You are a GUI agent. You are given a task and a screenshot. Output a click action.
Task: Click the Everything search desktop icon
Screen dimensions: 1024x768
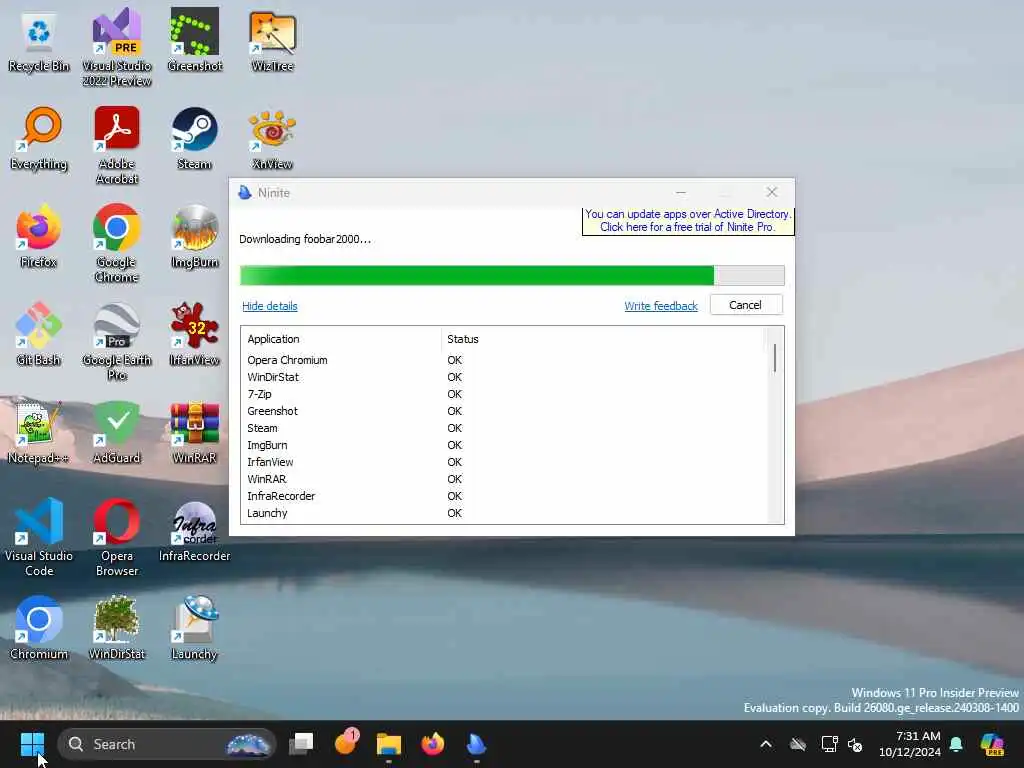coord(39,138)
